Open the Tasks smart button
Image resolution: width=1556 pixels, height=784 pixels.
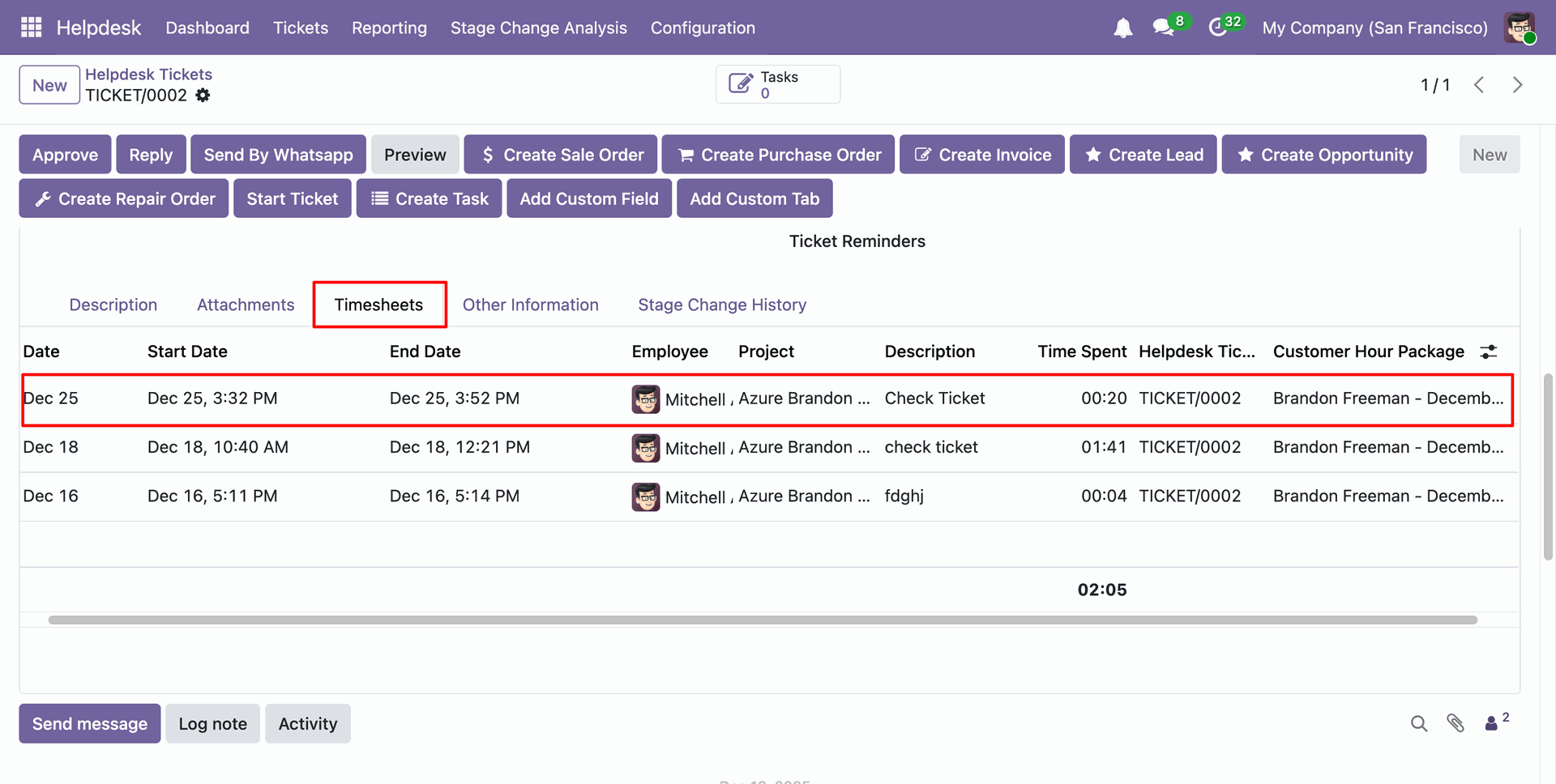(x=777, y=84)
